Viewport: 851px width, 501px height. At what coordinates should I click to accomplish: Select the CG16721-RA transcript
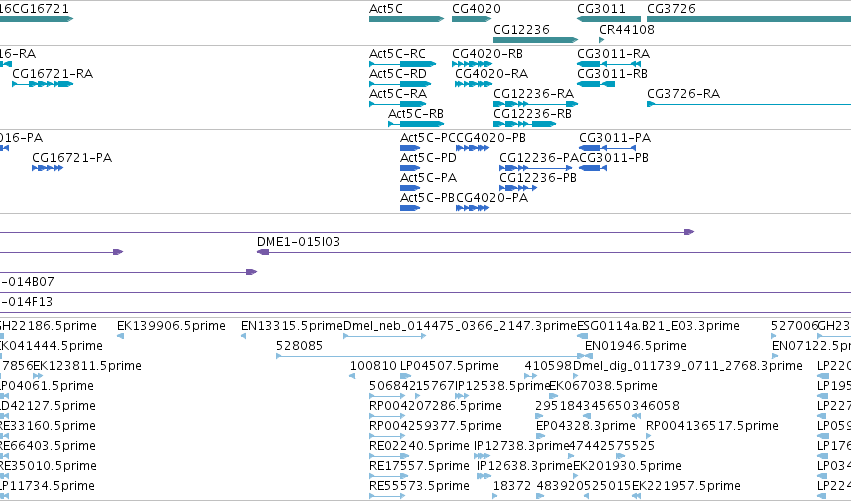click(42, 84)
